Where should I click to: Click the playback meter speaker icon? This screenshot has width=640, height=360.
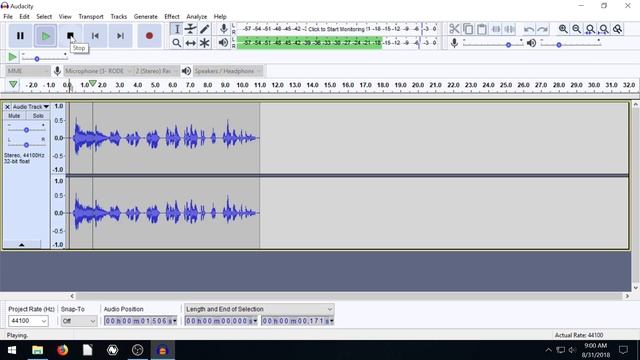223,42
